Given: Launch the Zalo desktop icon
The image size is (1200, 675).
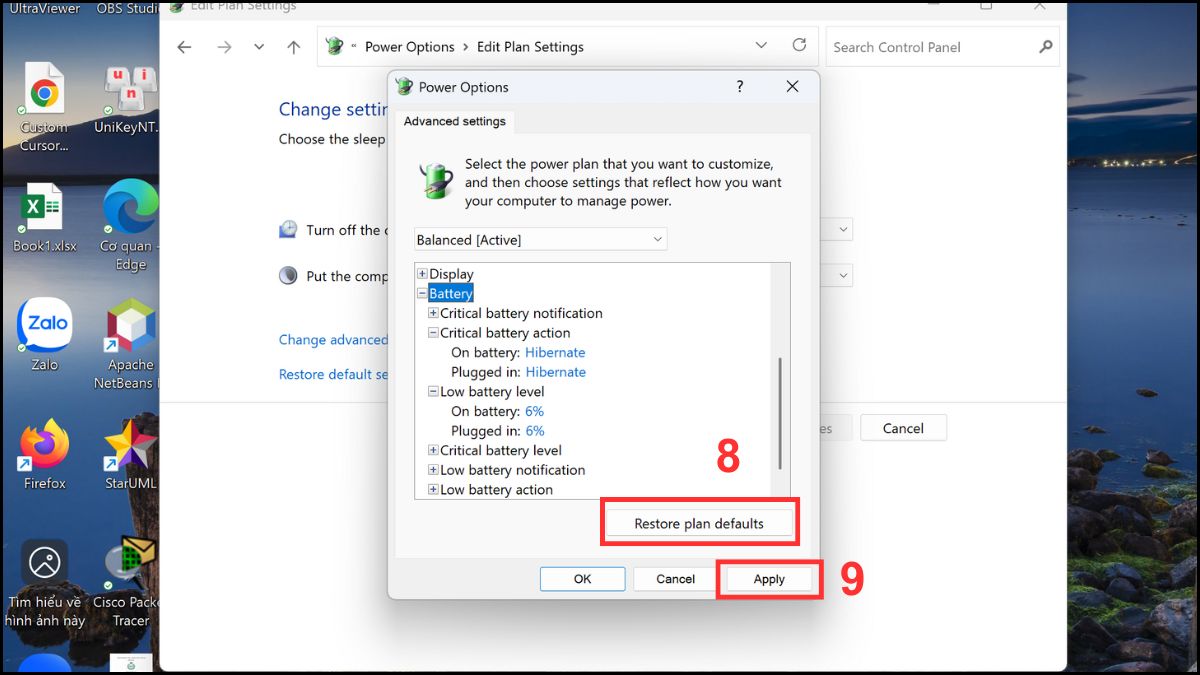Looking at the screenshot, I should pos(44,336).
